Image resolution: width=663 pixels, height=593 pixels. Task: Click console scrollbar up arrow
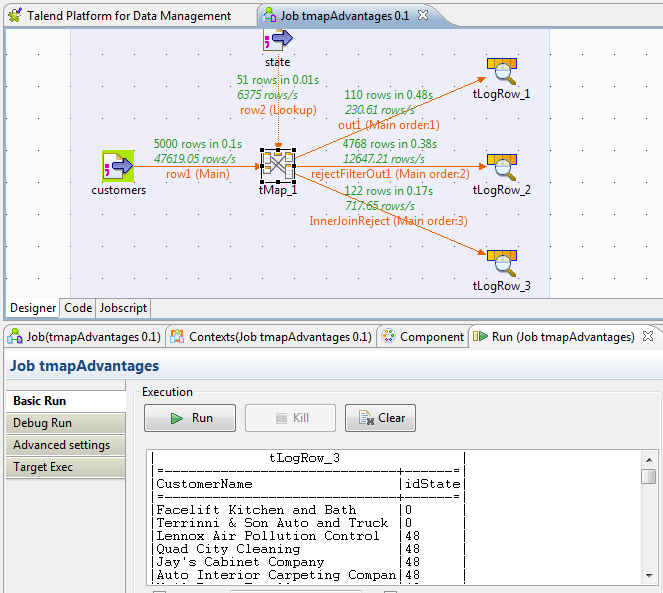tap(649, 459)
